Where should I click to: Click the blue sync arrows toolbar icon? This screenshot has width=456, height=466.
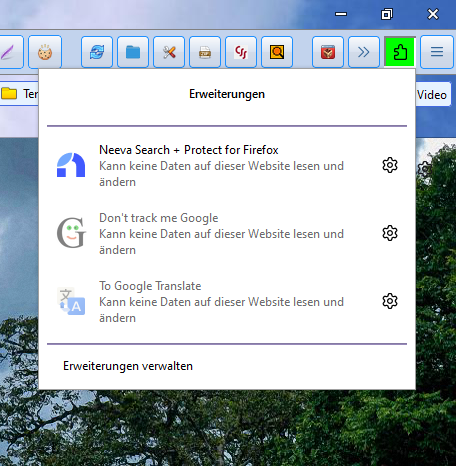pyautogui.click(x=97, y=52)
